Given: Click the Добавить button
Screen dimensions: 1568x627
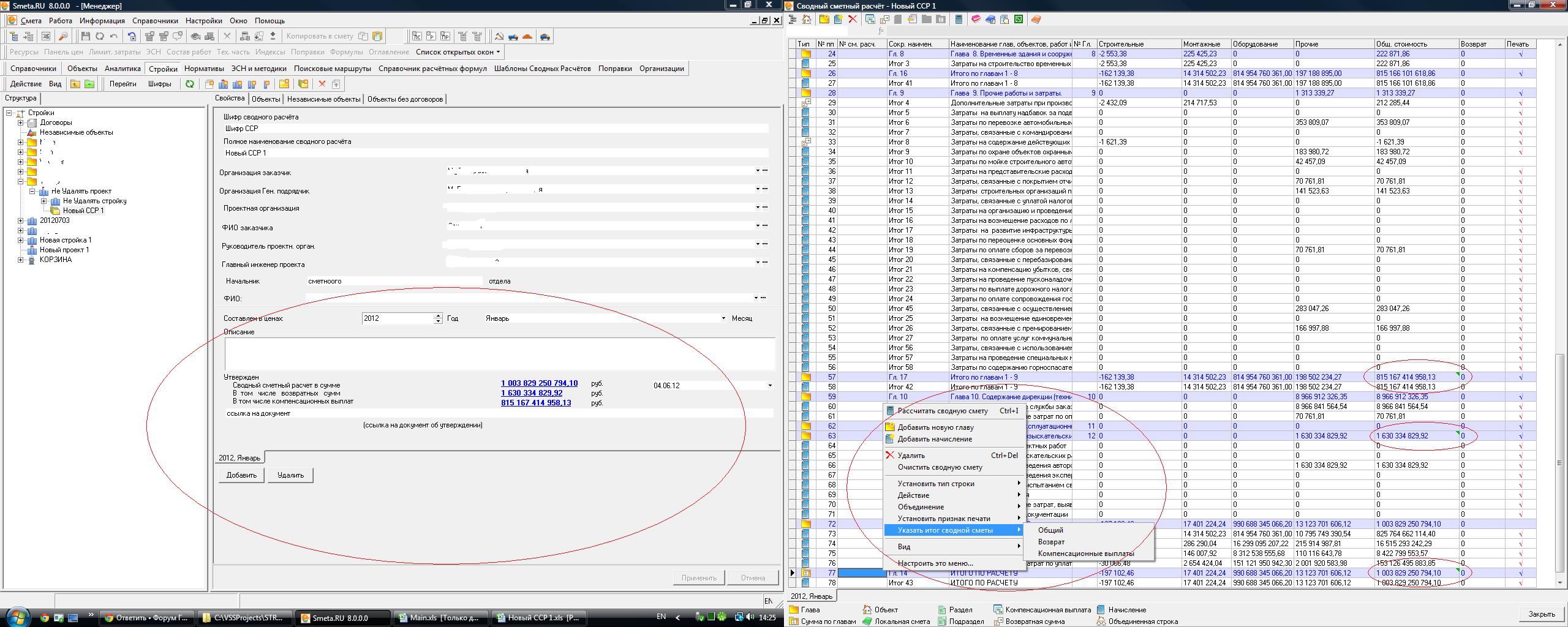Looking at the screenshot, I should (241, 475).
